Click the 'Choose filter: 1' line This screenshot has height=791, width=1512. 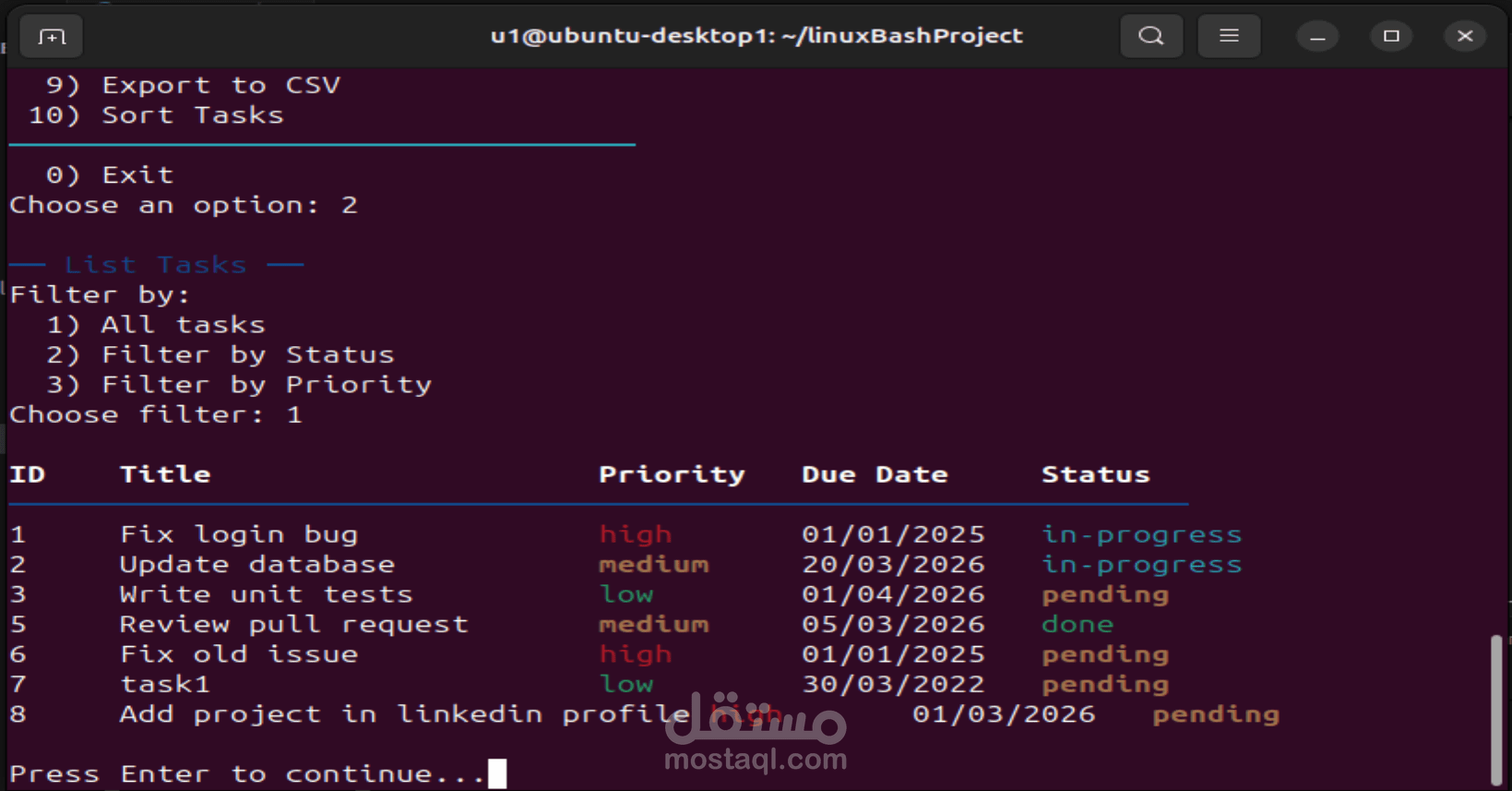click(x=156, y=414)
